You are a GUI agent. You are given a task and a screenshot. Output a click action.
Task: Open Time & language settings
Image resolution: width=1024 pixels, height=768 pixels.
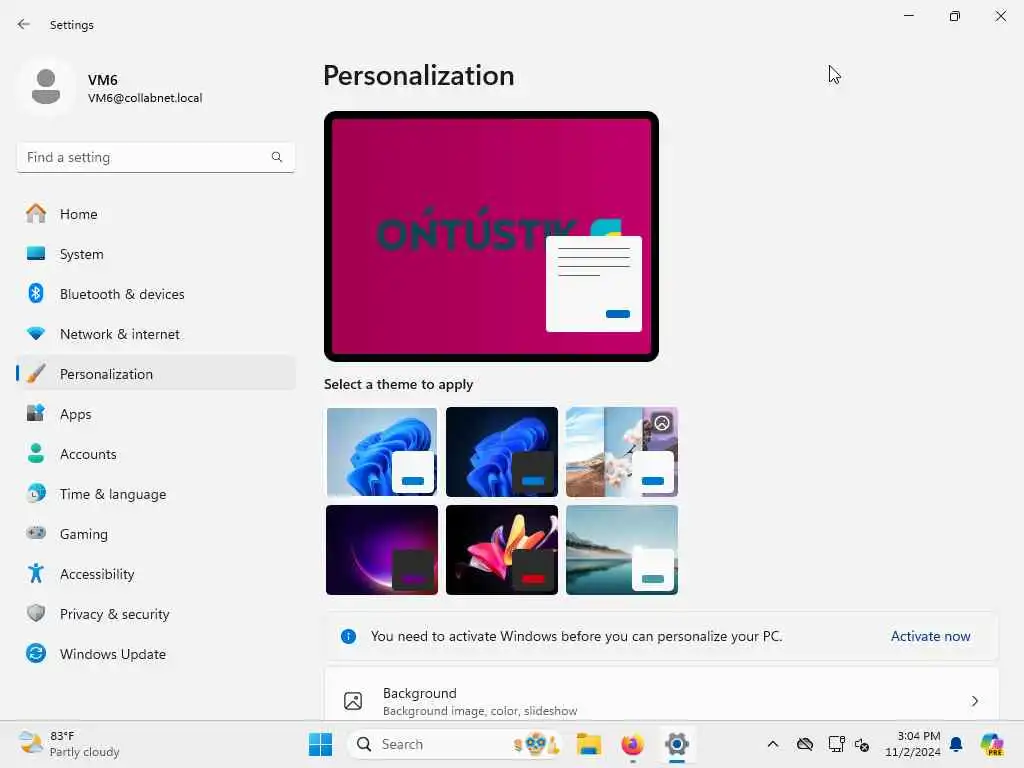[156, 494]
